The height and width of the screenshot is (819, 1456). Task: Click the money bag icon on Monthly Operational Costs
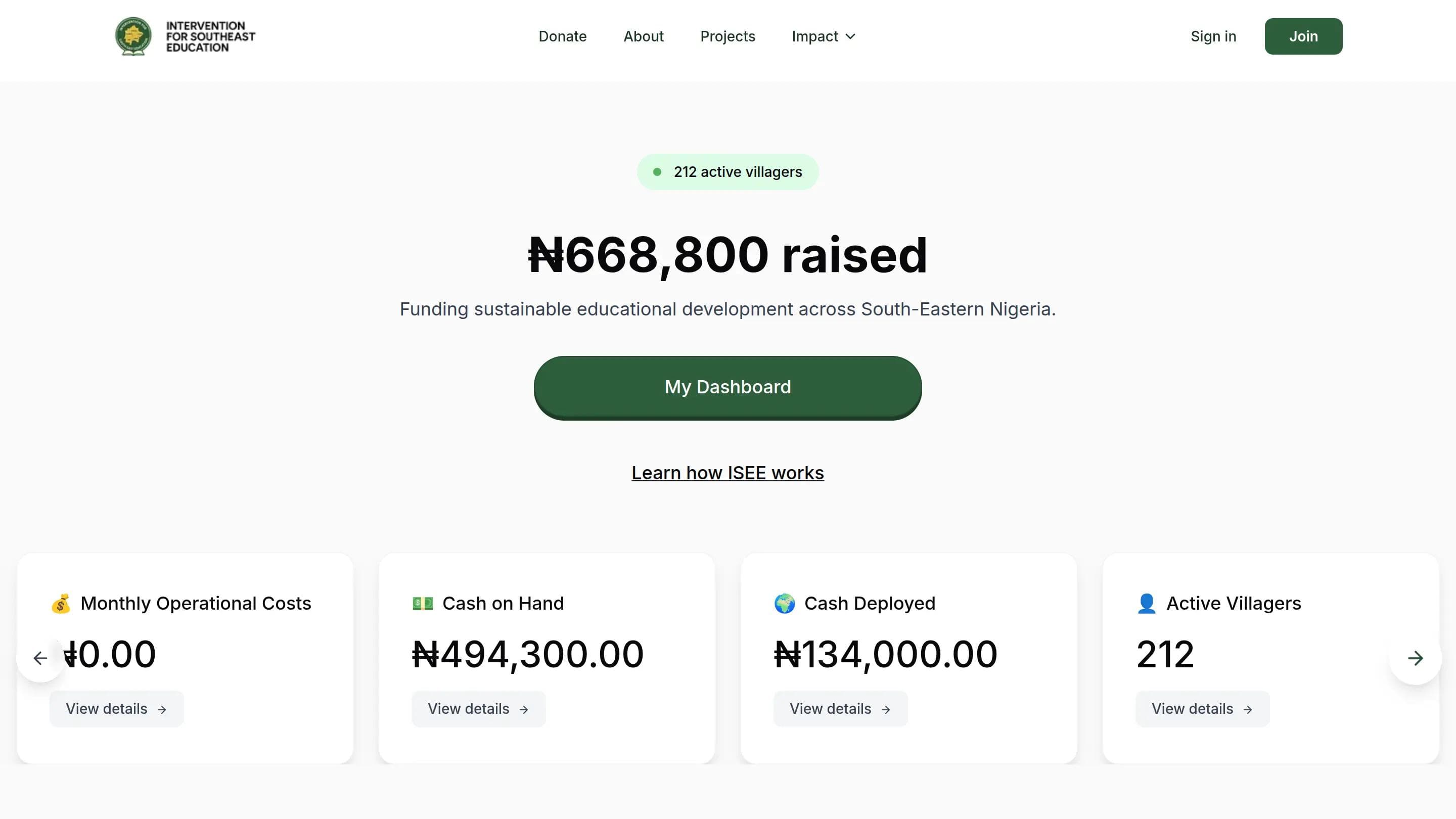[x=61, y=604]
